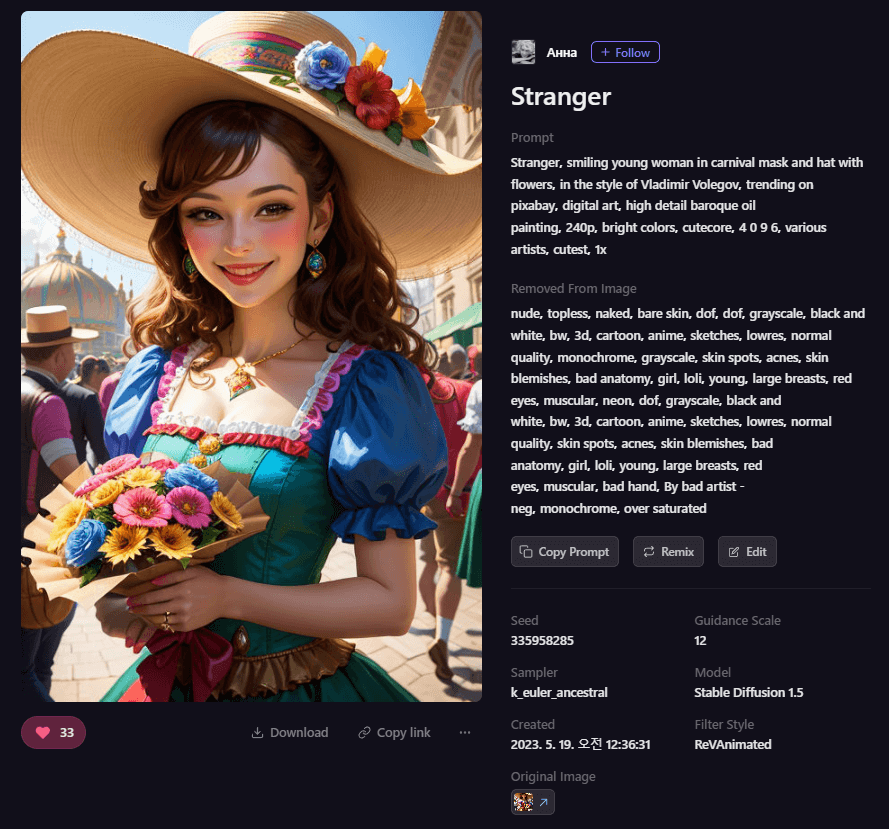This screenshot has height=829, width=889.
Task: Click the main generated artwork image
Action: click(x=251, y=356)
